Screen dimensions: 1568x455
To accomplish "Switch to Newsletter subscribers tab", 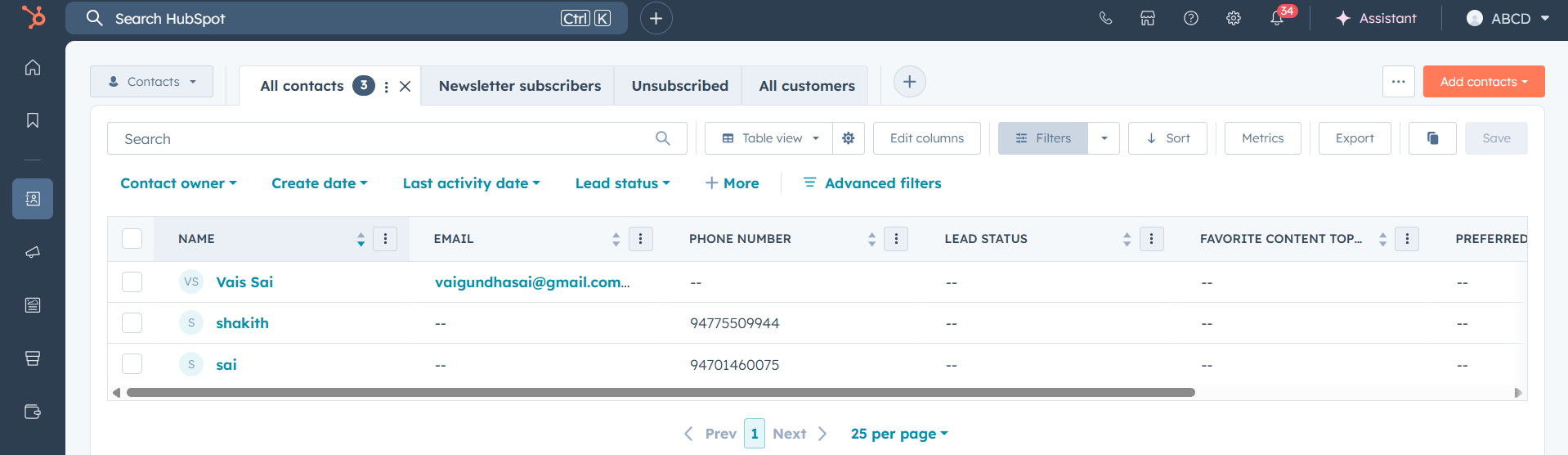I will (x=519, y=86).
